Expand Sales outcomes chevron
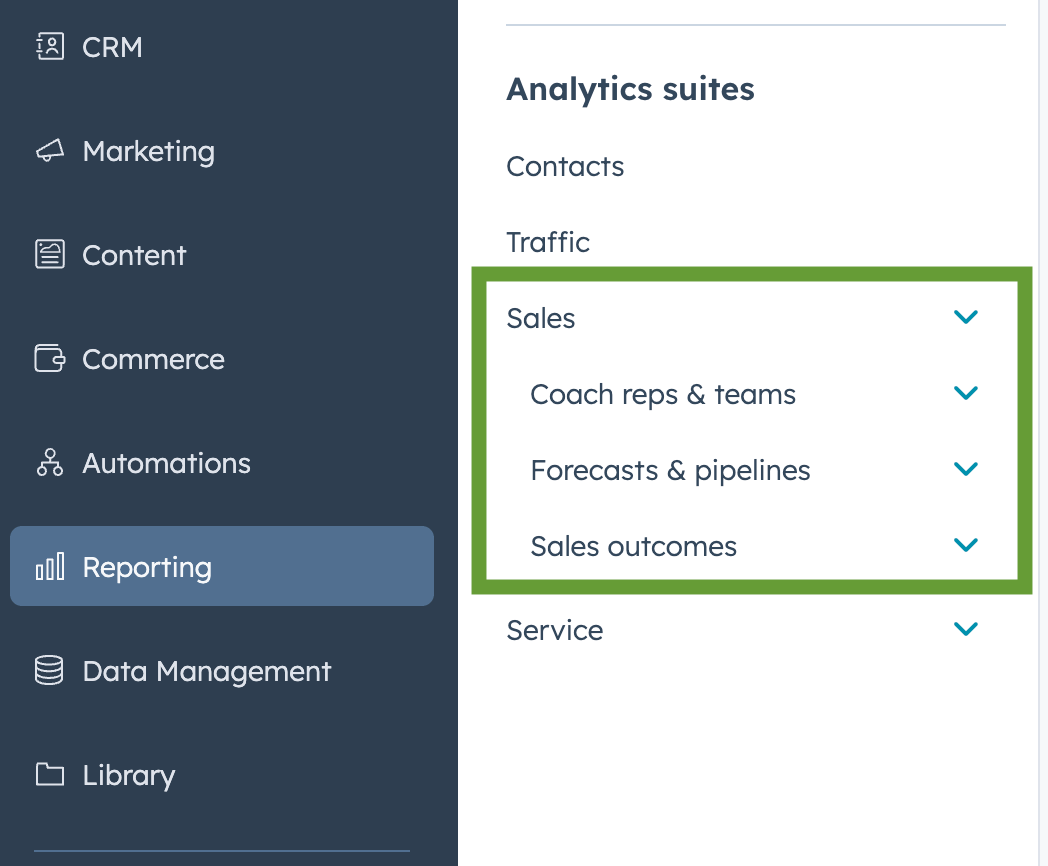 point(966,546)
